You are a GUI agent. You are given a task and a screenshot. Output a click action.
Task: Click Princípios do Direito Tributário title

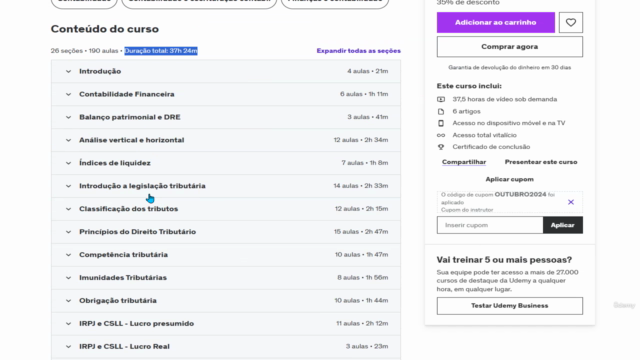[138, 231]
